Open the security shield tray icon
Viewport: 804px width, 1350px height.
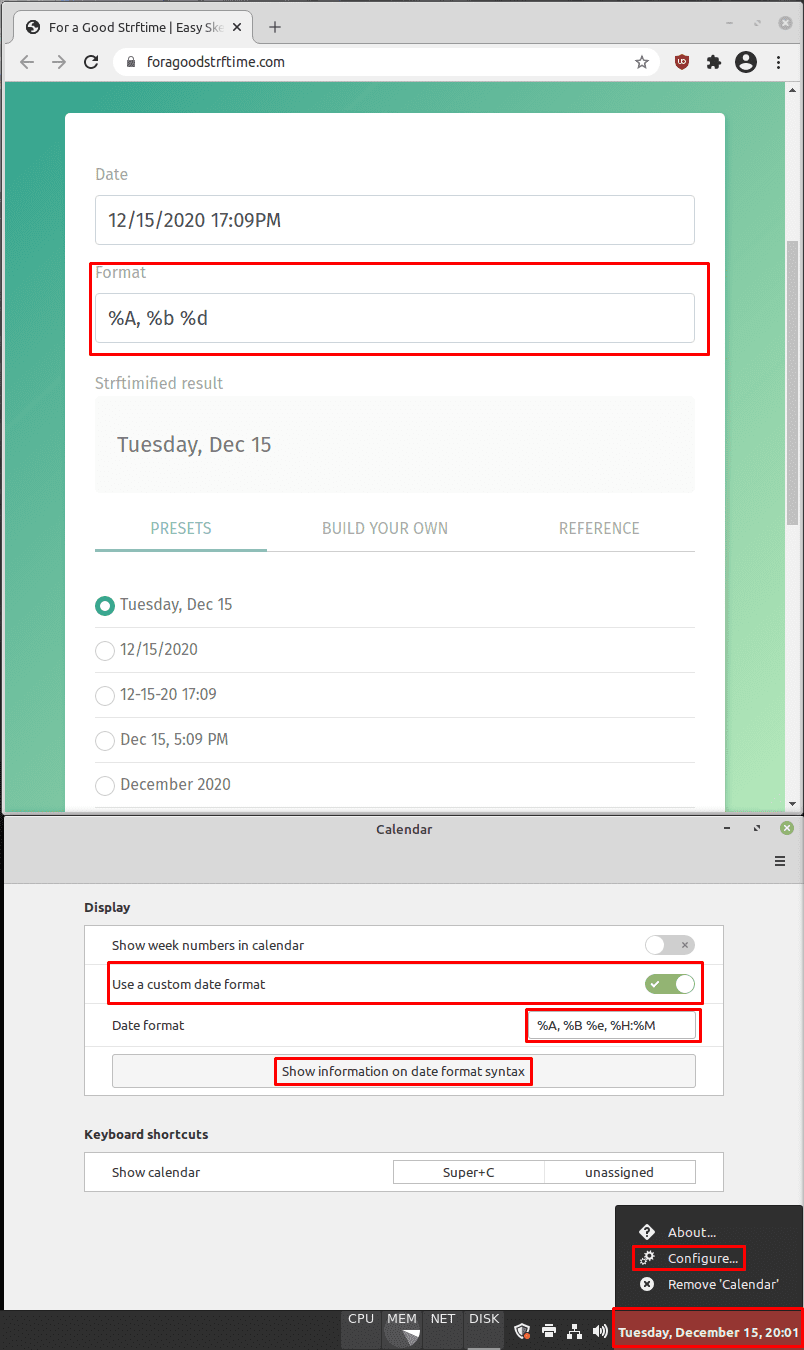[x=522, y=1331]
